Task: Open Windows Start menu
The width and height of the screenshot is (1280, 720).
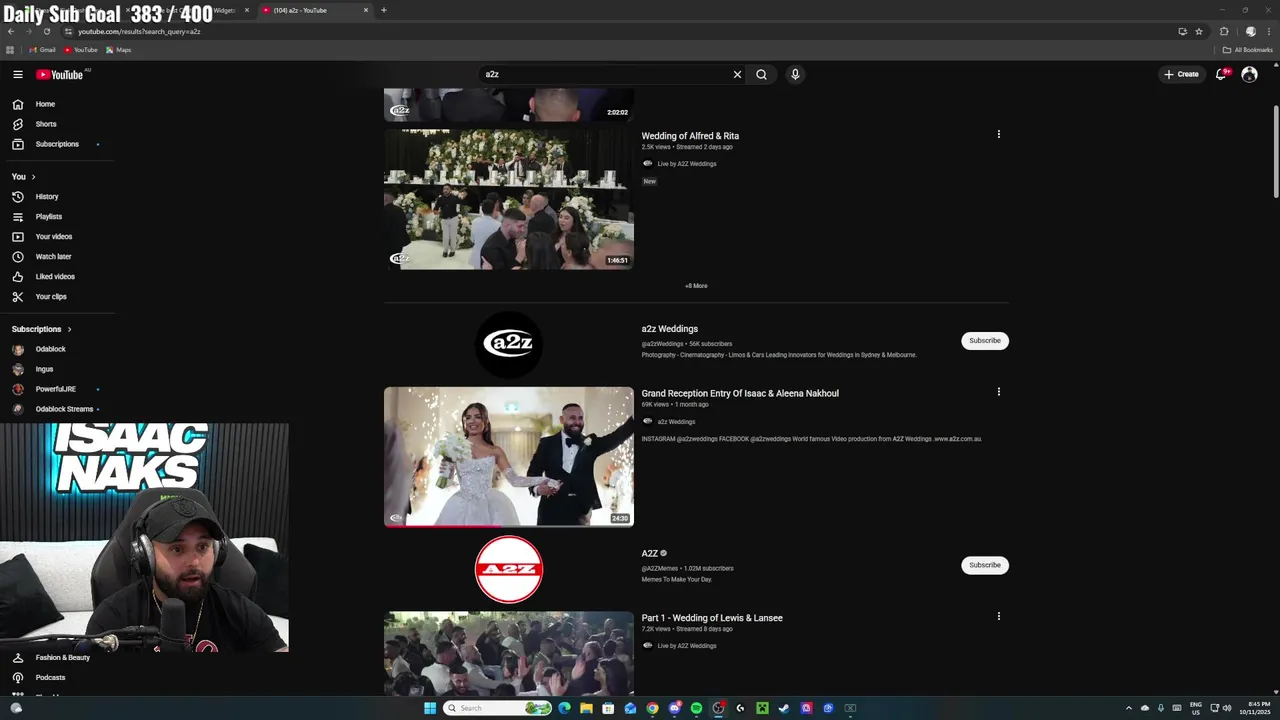Action: pyautogui.click(x=430, y=708)
